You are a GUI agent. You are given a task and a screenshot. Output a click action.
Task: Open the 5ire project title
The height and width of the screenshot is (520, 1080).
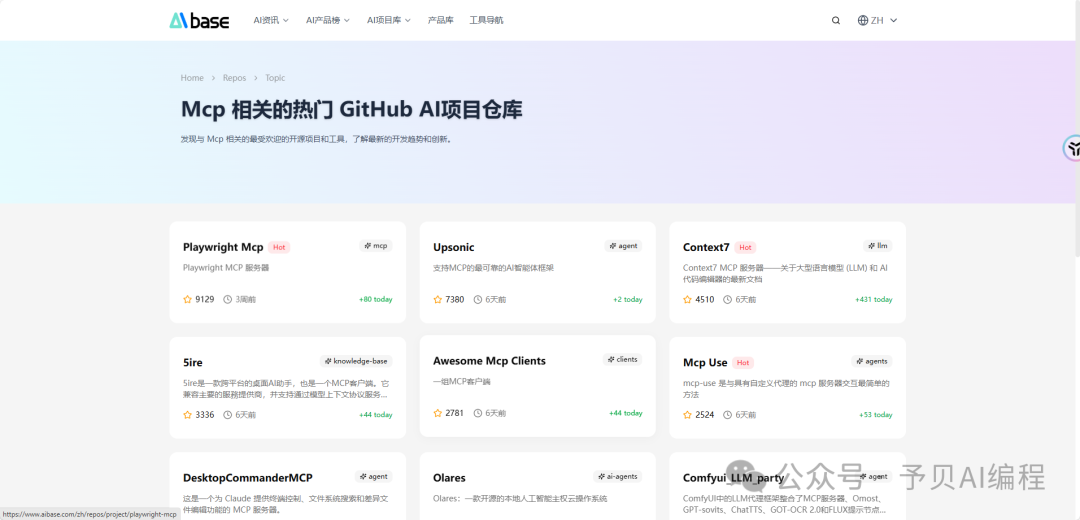tap(193, 362)
